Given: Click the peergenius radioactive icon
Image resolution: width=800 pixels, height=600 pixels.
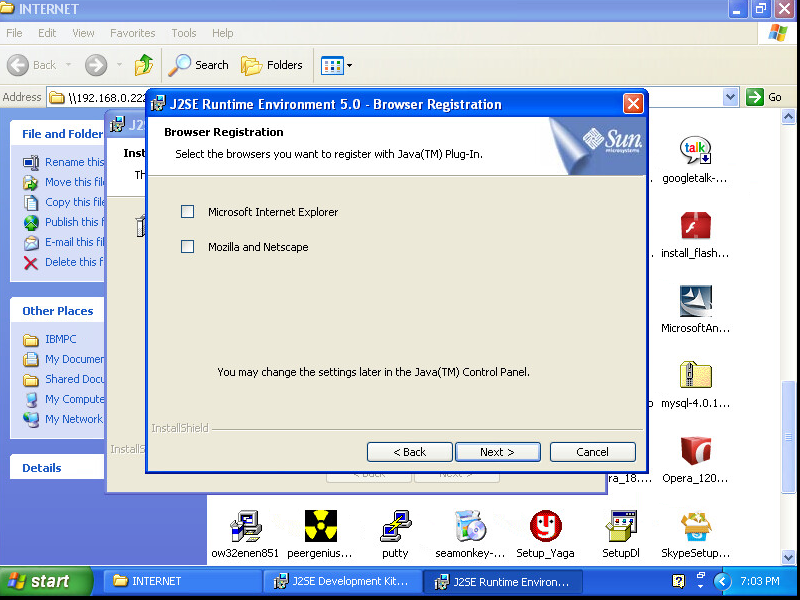Looking at the screenshot, I should point(320,526).
